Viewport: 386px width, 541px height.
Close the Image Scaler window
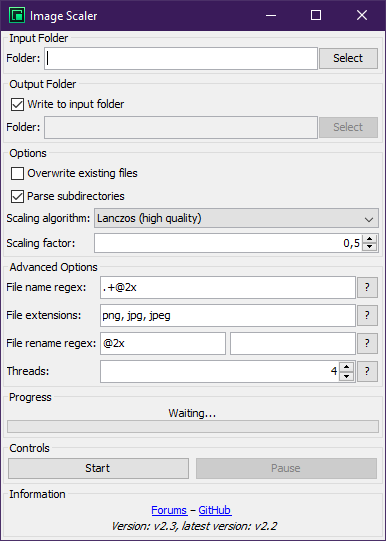pyautogui.click(x=362, y=16)
